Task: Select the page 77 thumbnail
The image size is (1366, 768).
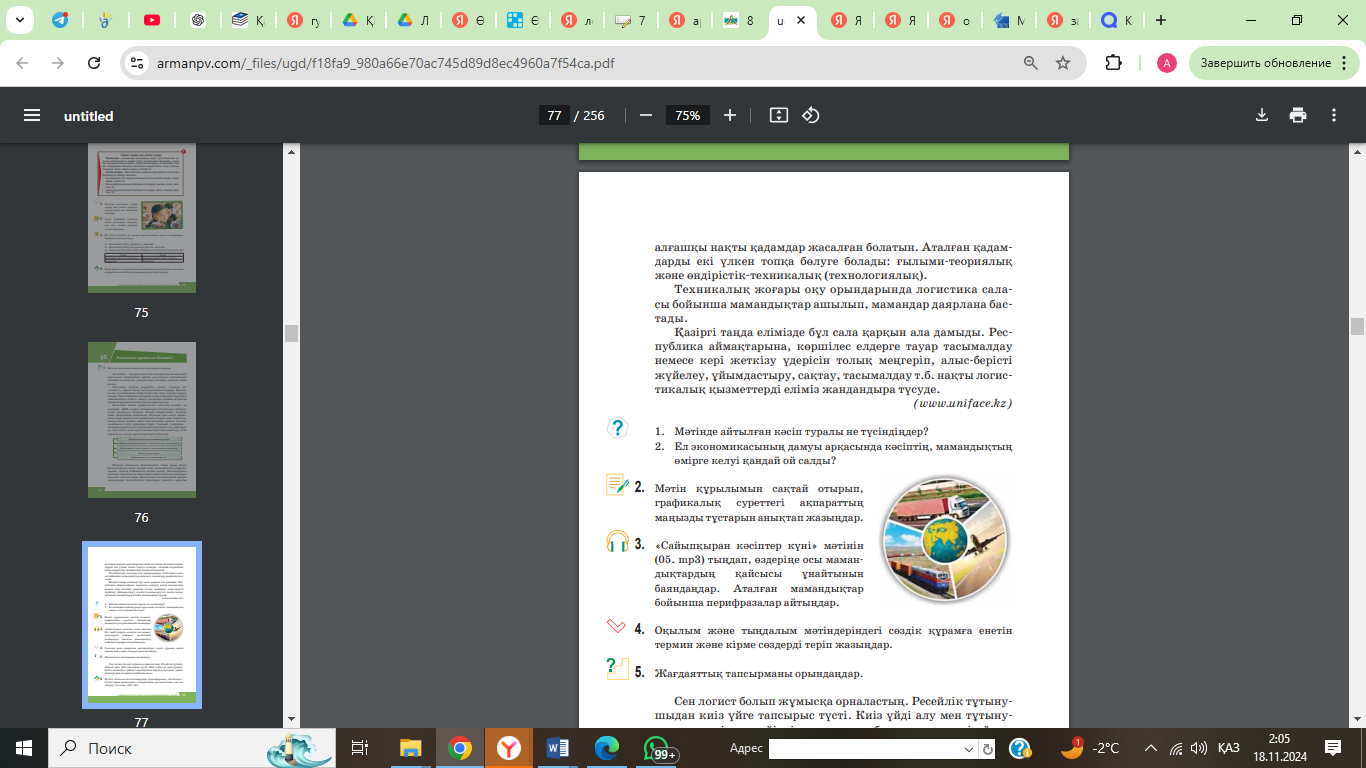Action: (x=142, y=625)
